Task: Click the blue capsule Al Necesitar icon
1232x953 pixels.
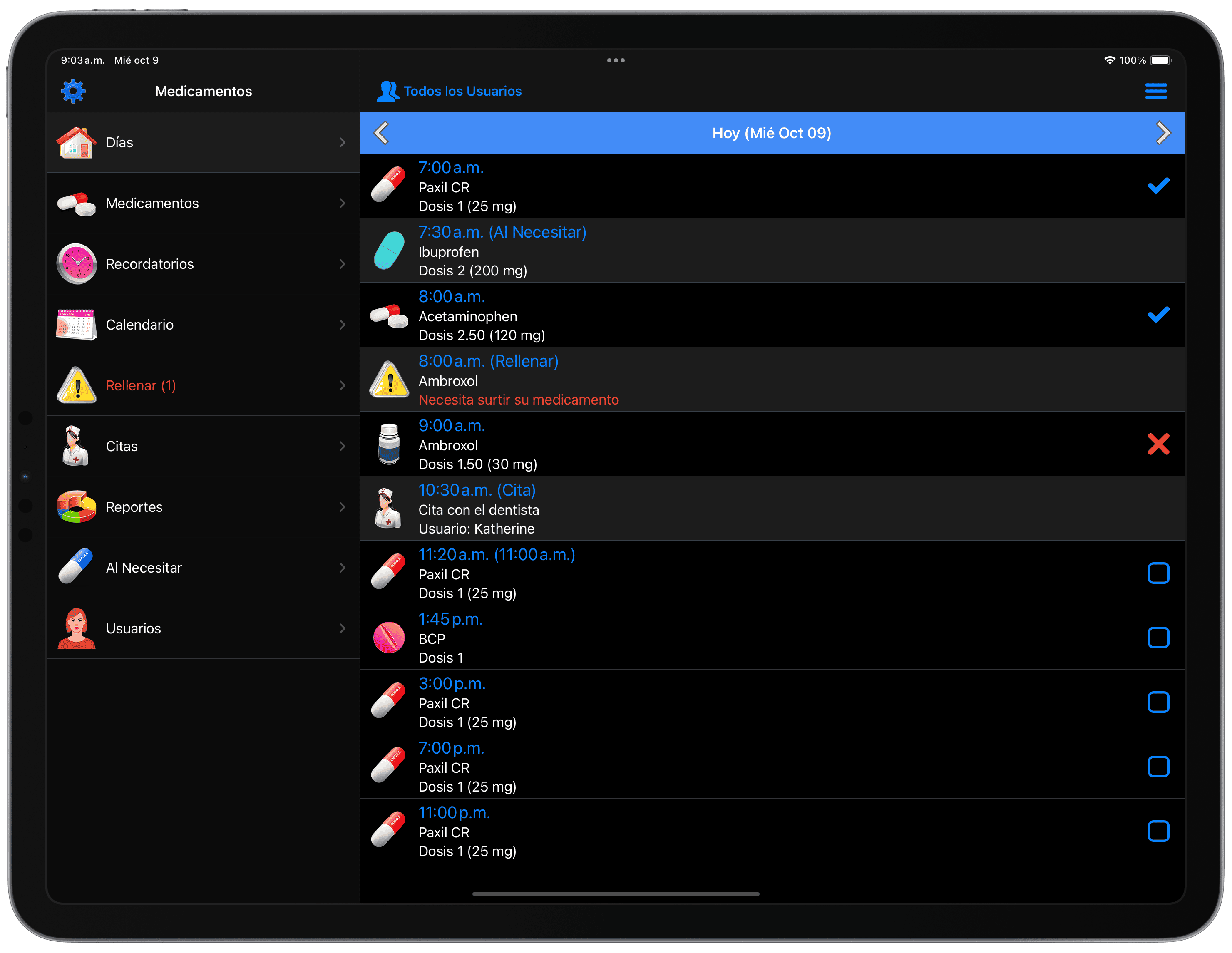Action: pos(76,566)
